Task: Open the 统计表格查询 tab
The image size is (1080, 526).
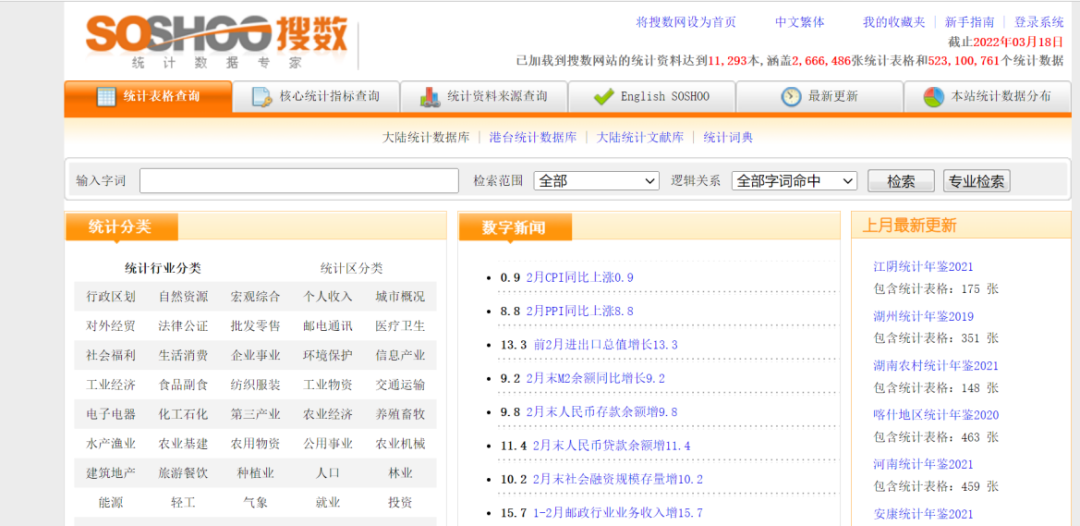Action: tap(148, 96)
